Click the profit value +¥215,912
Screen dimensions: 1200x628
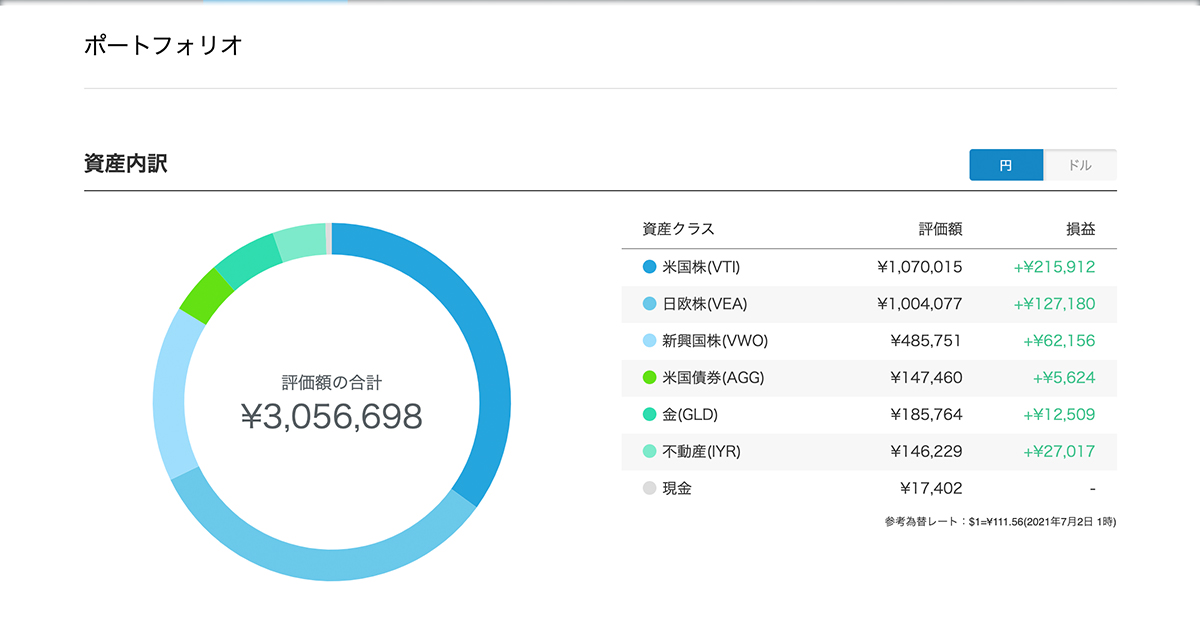click(x=1054, y=267)
